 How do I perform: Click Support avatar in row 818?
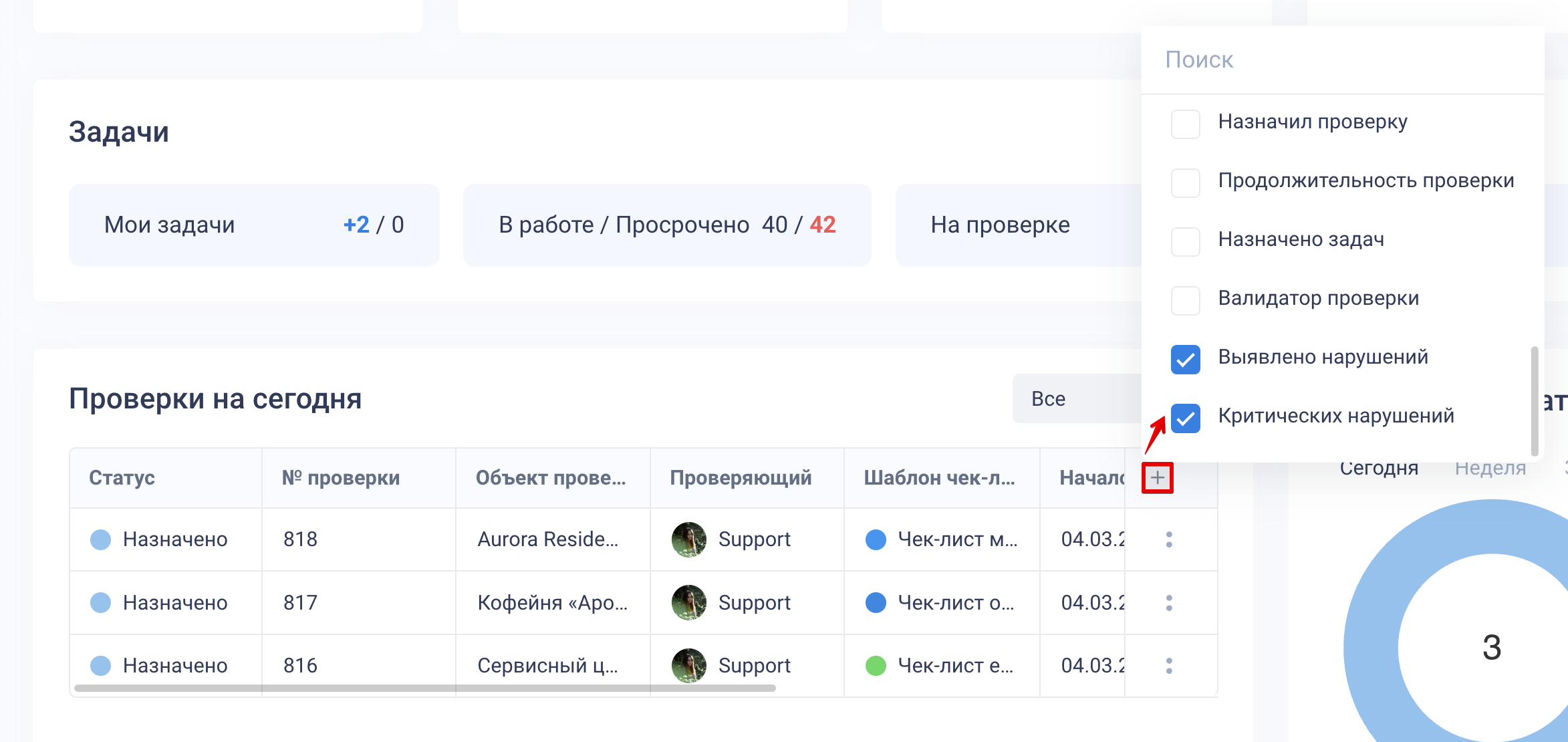point(688,539)
